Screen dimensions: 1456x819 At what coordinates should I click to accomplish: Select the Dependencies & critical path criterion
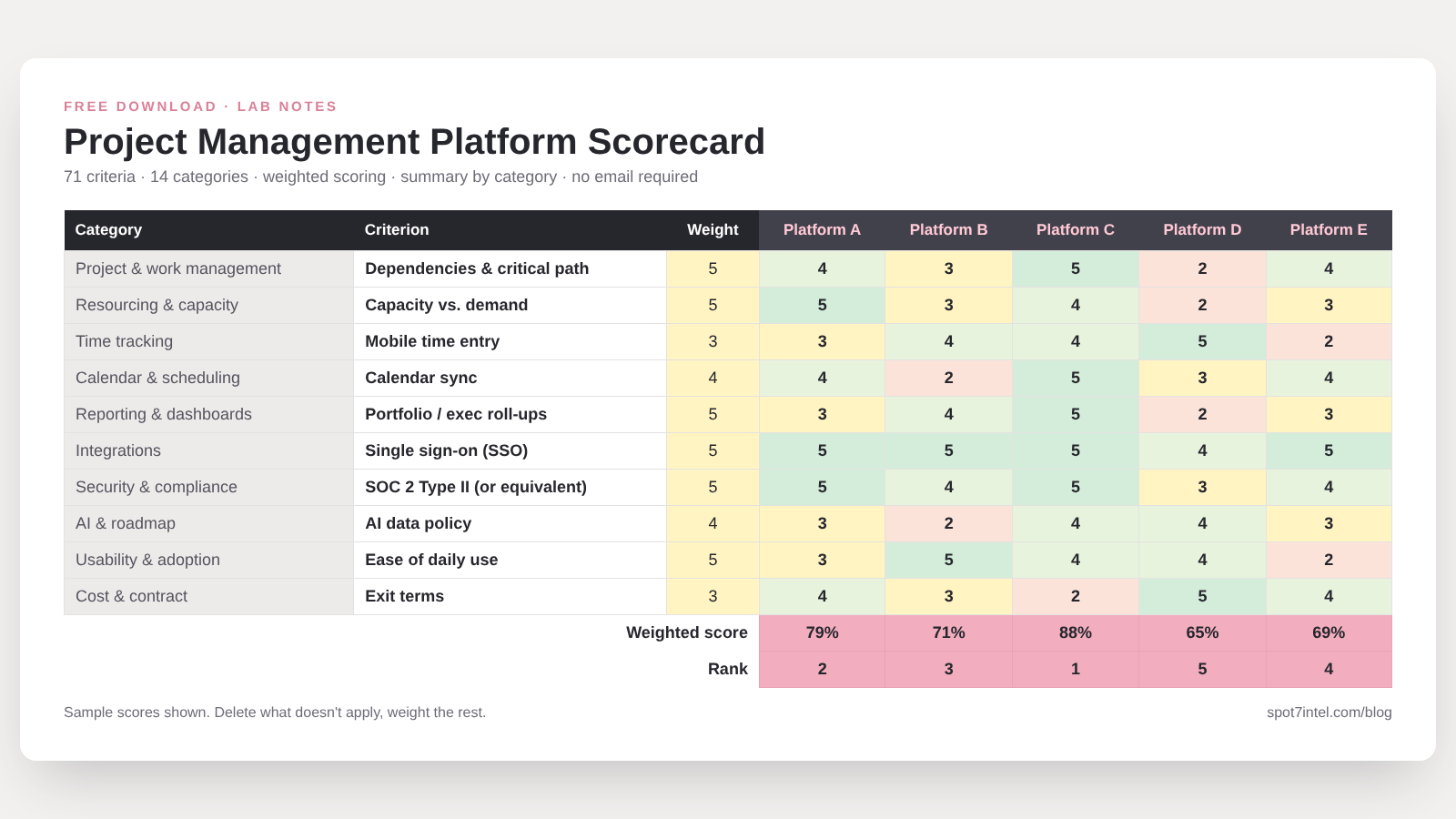click(511, 268)
